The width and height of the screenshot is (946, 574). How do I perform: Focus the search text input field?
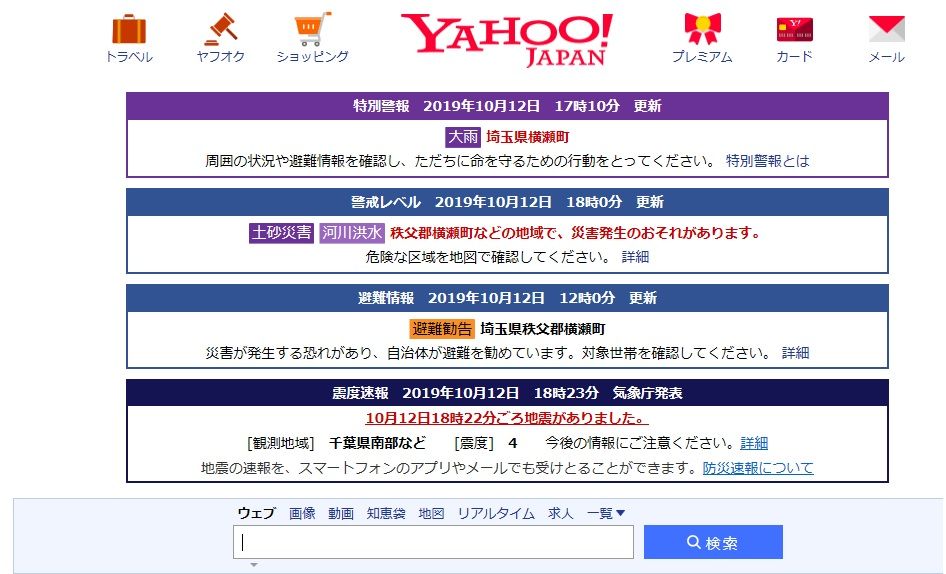[x=433, y=542]
